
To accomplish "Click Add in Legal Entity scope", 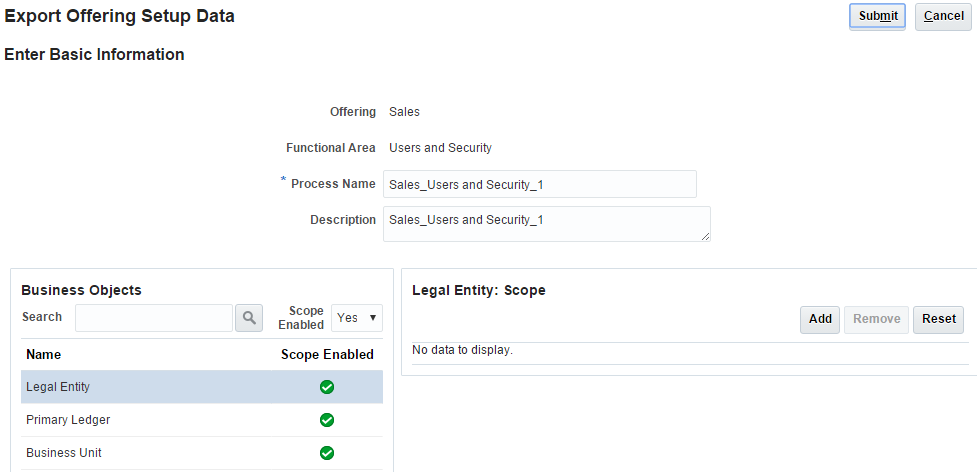I will [820, 319].
